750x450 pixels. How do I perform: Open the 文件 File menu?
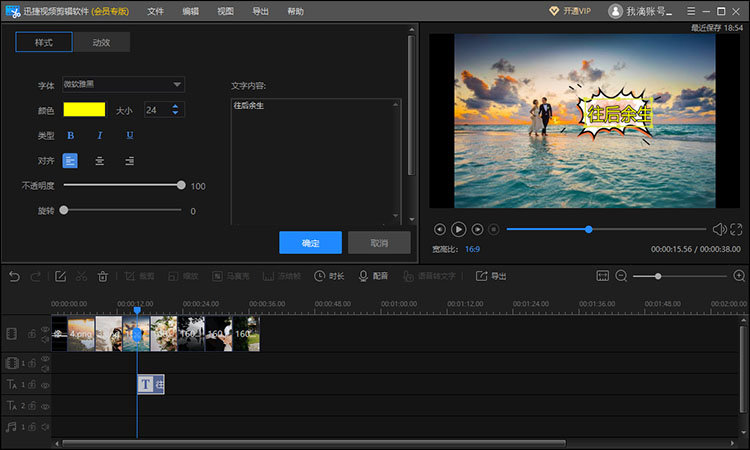pyautogui.click(x=155, y=11)
